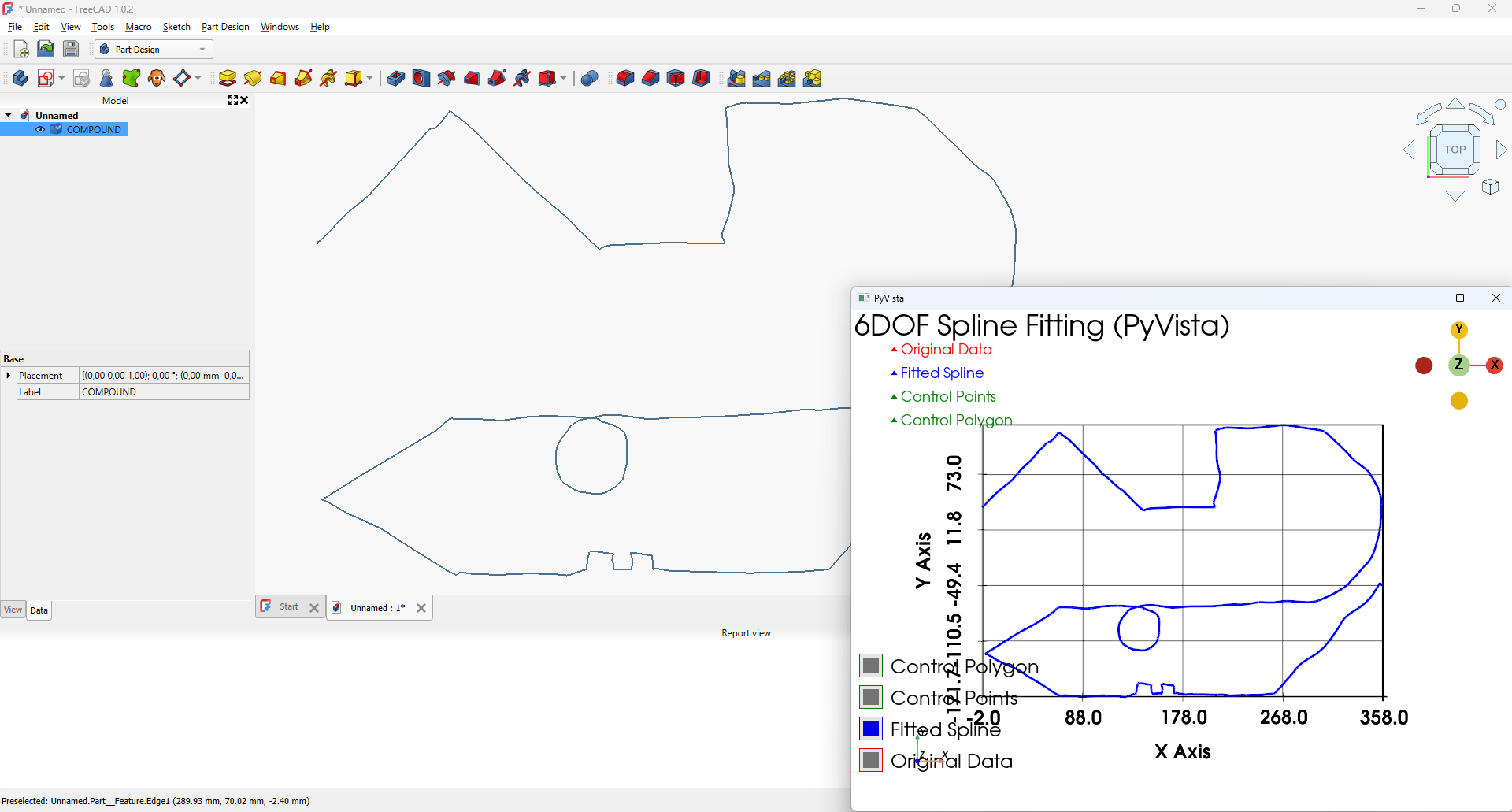Screen dimensions: 1512x812
Task: Select the Pad tool
Action: click(228, 78)
